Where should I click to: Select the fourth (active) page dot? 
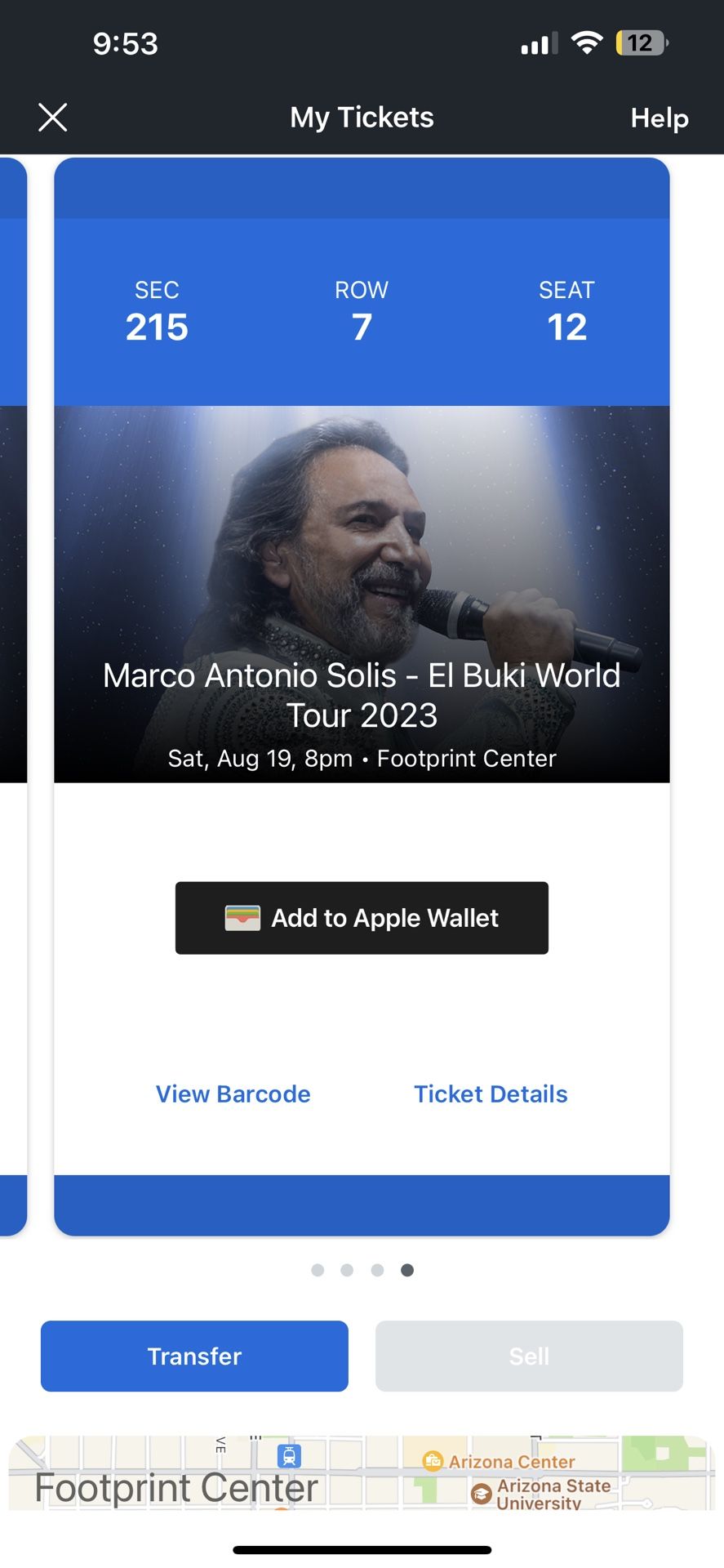coord(407,1270)
